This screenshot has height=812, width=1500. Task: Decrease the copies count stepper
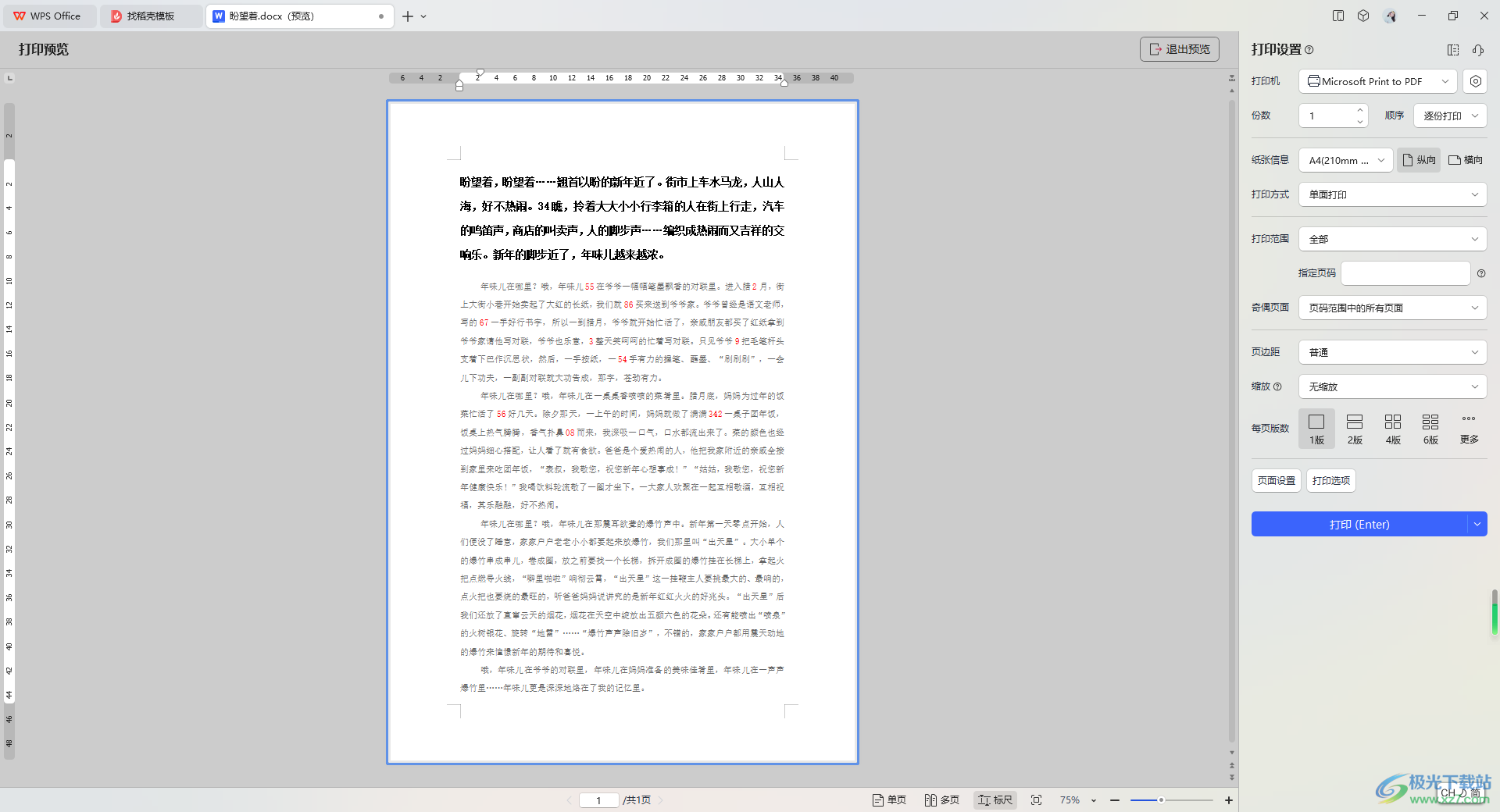pyautogui.click(x=1360, y=122)
